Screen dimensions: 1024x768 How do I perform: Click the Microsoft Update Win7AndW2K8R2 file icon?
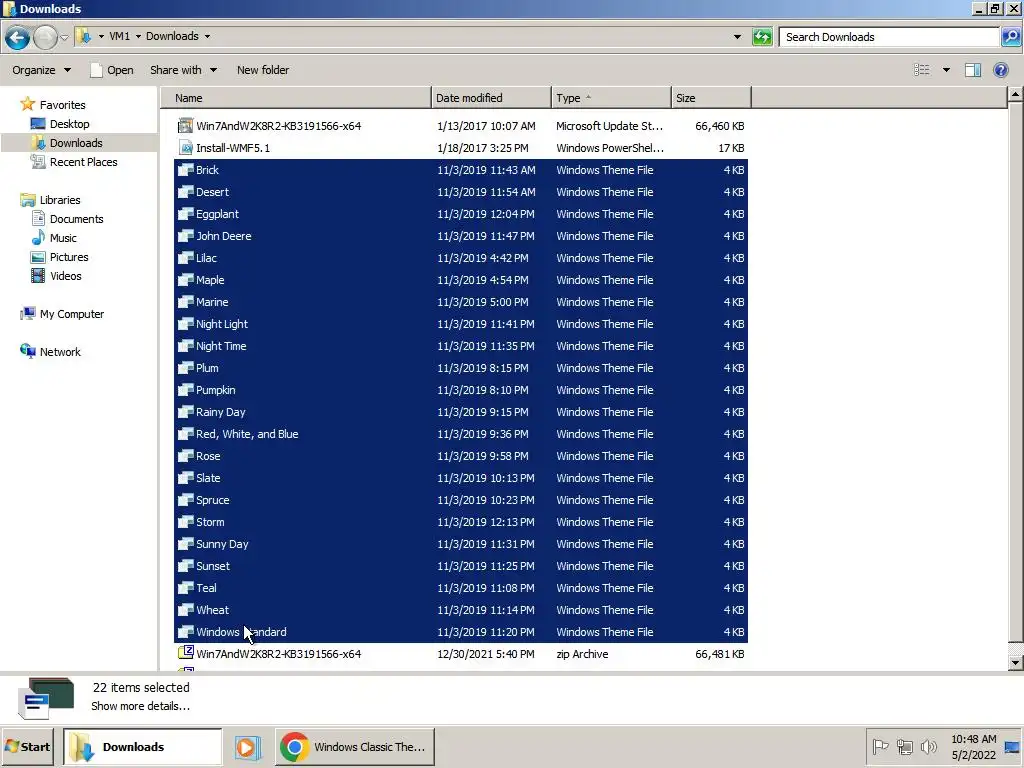[186, 125]
